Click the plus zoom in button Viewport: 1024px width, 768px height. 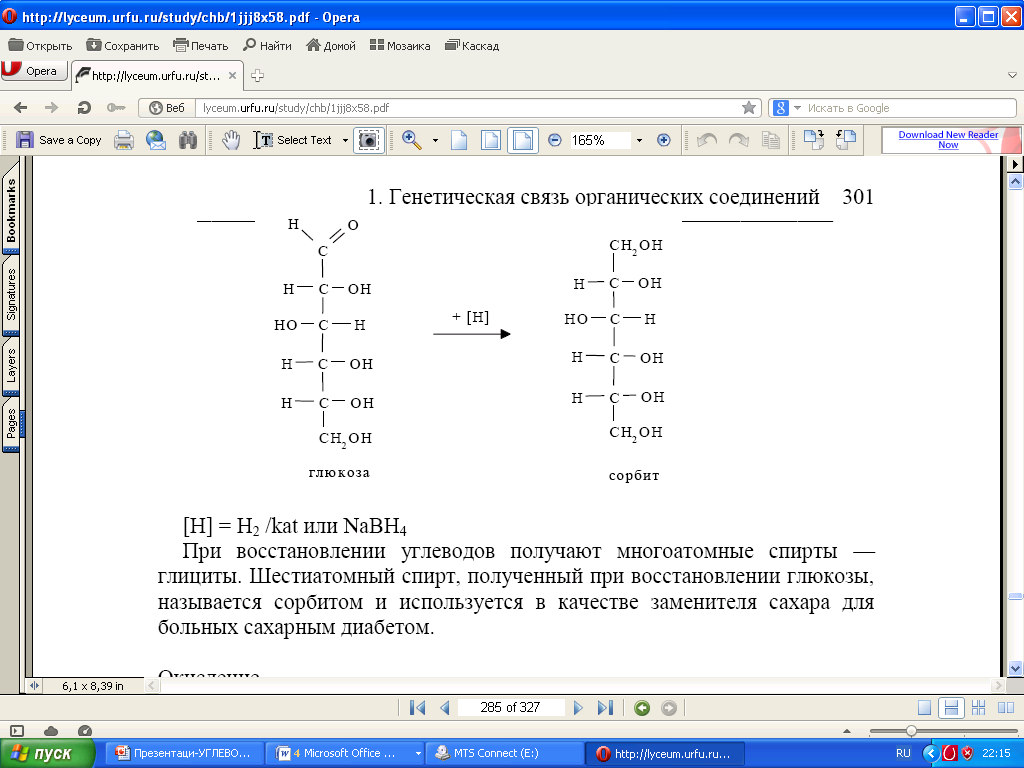coord(664,140)
